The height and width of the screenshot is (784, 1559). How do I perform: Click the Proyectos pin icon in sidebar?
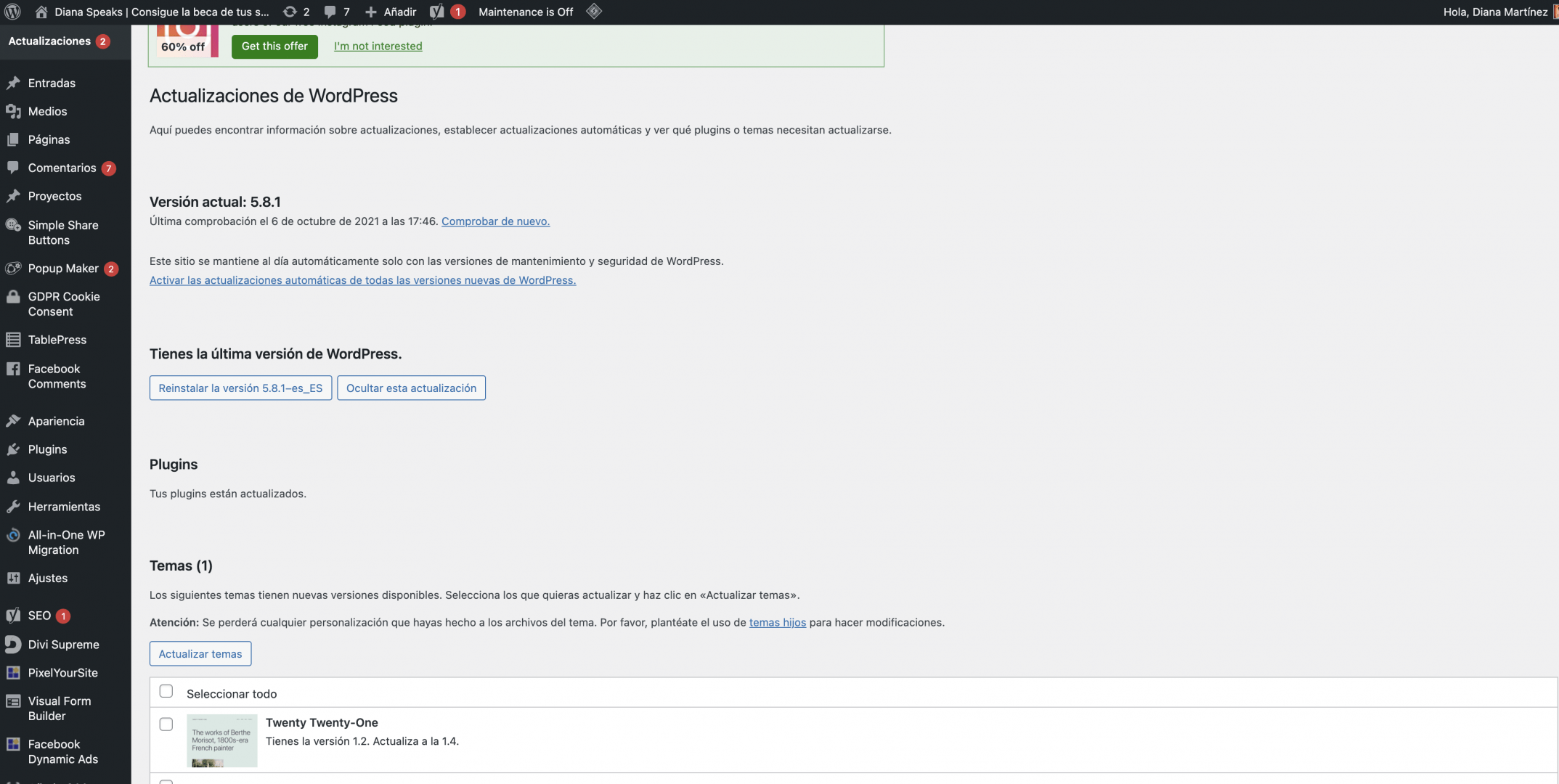(13, 196)
